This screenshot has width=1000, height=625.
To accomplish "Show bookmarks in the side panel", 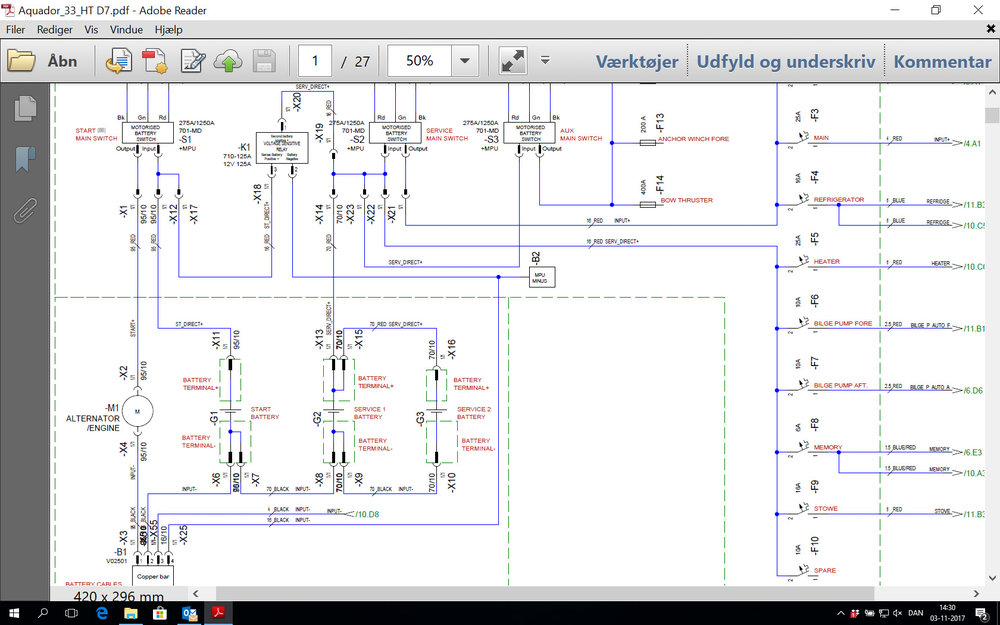I will click(x=25, y=159).
